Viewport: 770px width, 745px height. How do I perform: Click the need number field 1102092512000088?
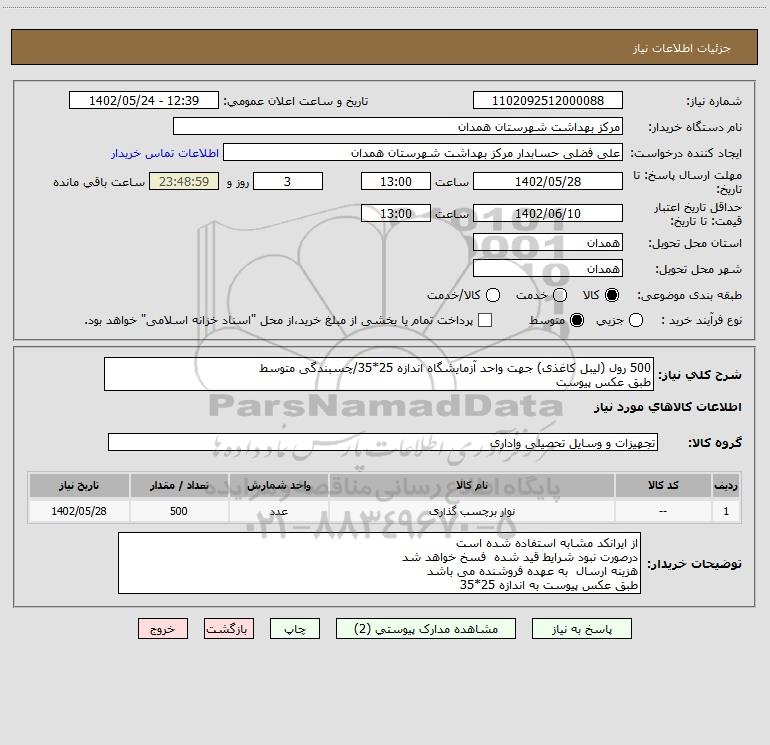548,100
